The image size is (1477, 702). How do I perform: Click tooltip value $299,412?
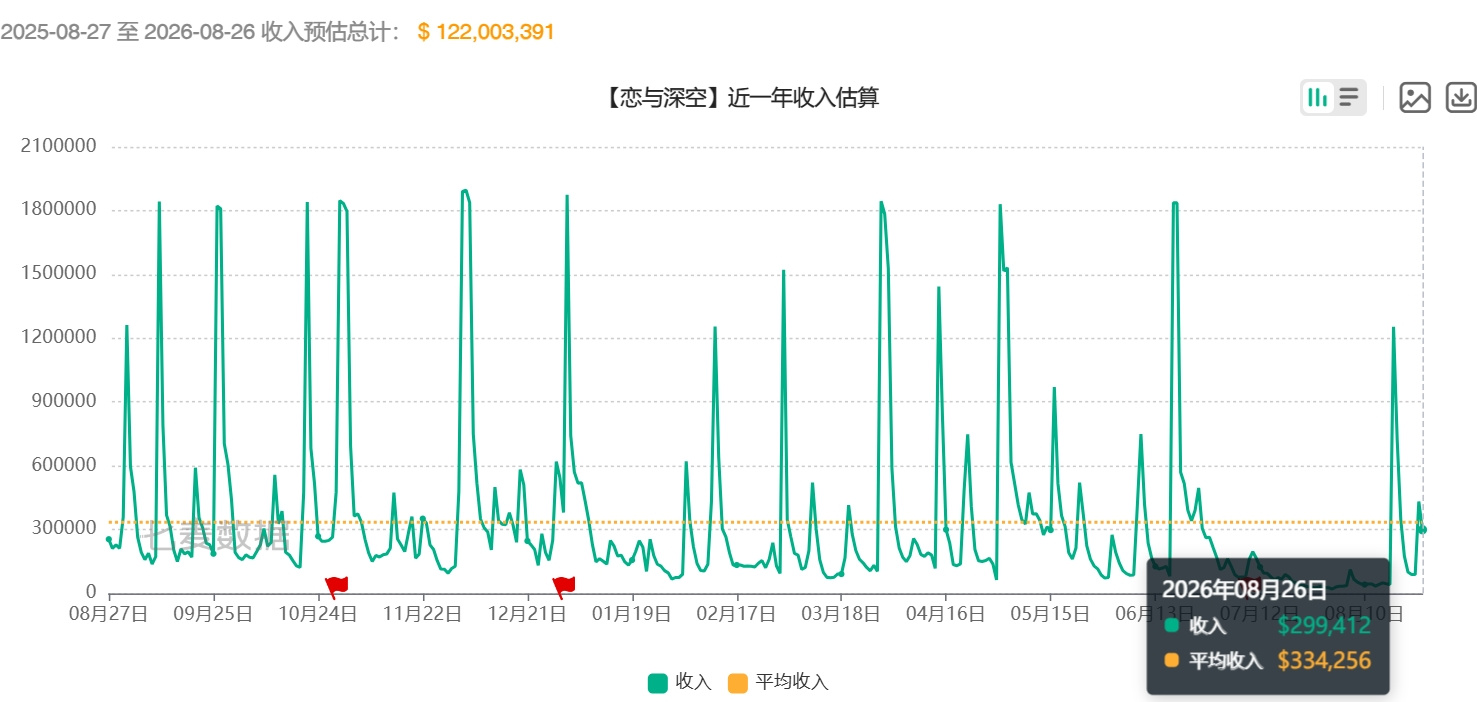pyautogui.click(x=1324, y=627)
